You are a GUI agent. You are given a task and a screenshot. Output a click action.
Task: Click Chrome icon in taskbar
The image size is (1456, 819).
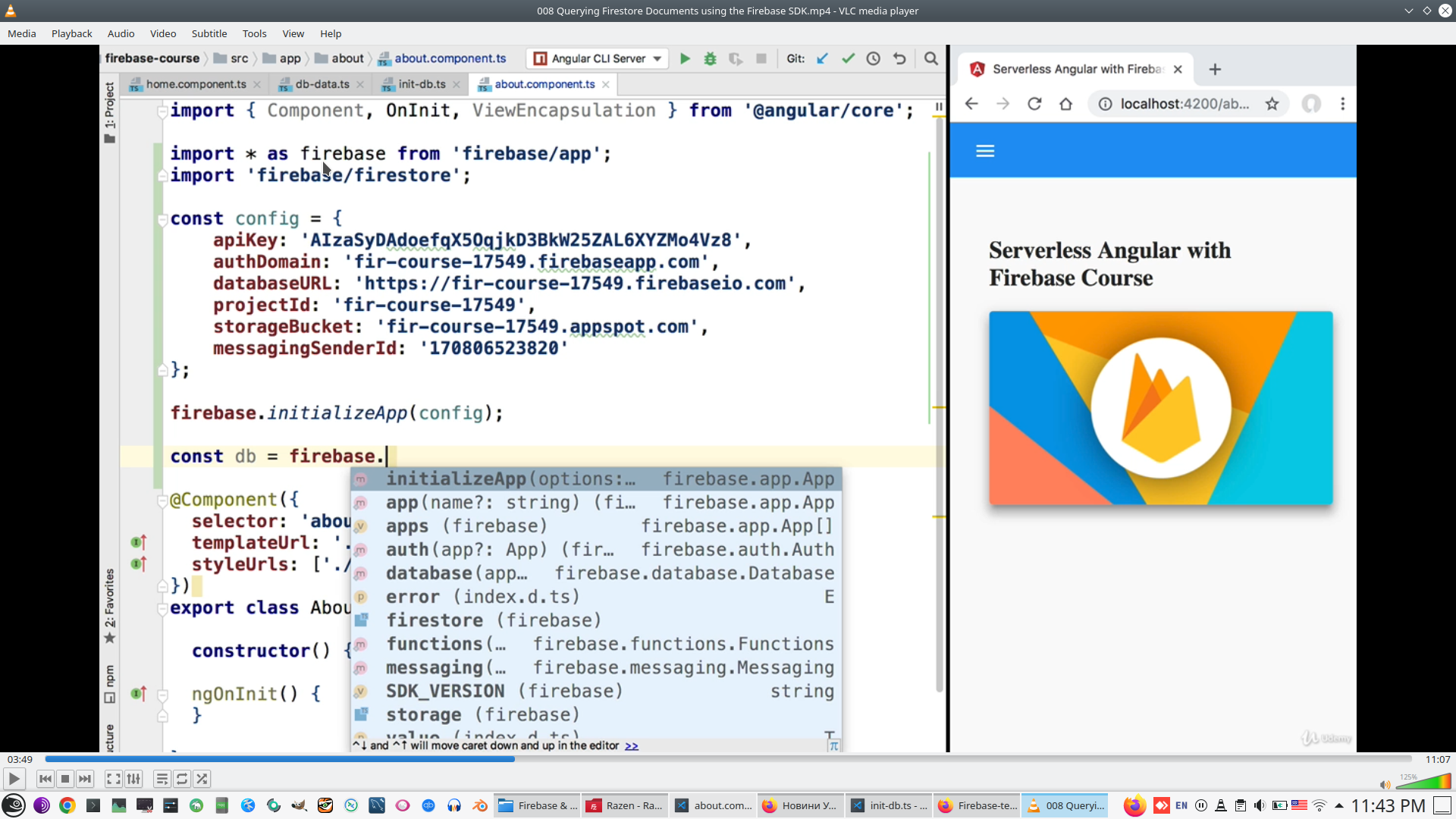point(67,805)
